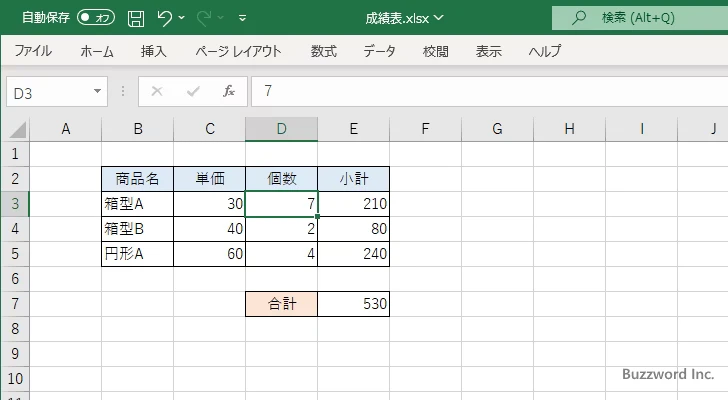Switch to the データ tab
Image resolution: width=728 pixels, height=400 pixels.
click(379, 51)
